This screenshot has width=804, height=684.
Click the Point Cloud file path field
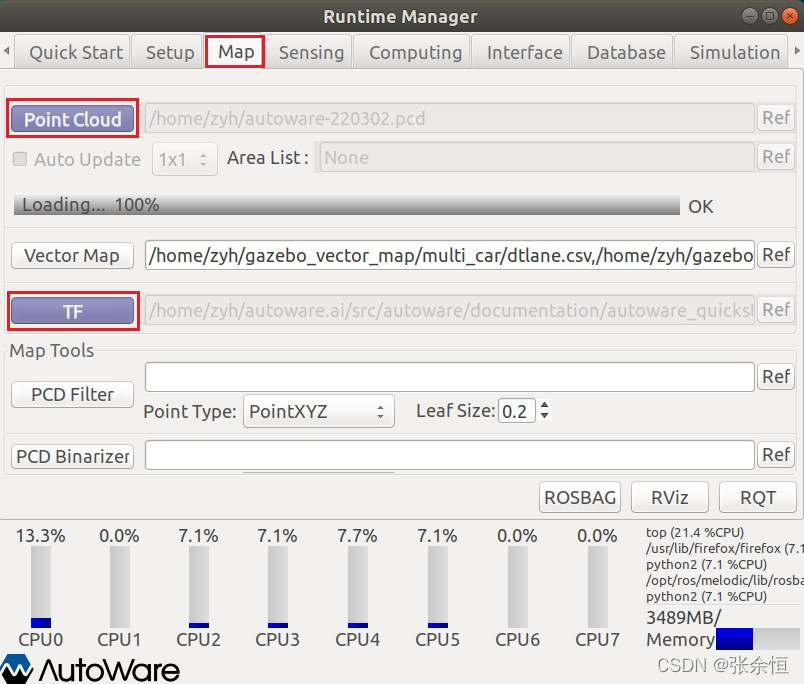tap(450, 118)
